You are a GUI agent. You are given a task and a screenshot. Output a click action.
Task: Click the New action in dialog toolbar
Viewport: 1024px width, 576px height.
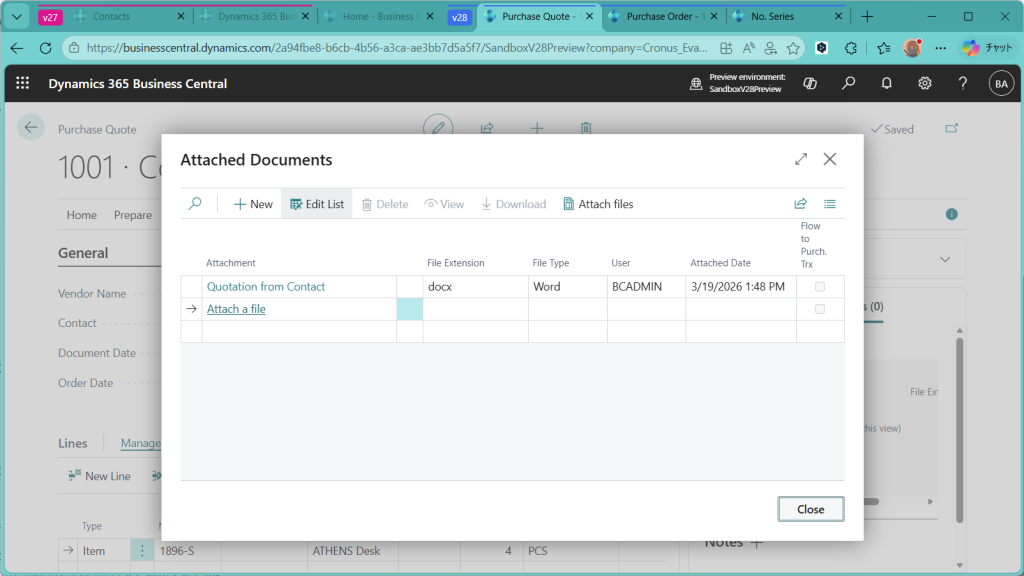click(x=253, y=204)
